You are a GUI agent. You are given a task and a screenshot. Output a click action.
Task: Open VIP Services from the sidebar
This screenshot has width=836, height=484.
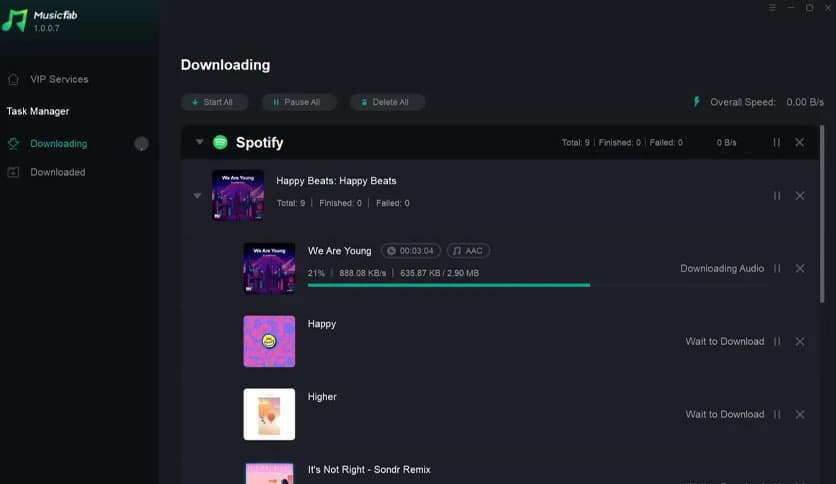pyautogui.click(x=59, y=79)
